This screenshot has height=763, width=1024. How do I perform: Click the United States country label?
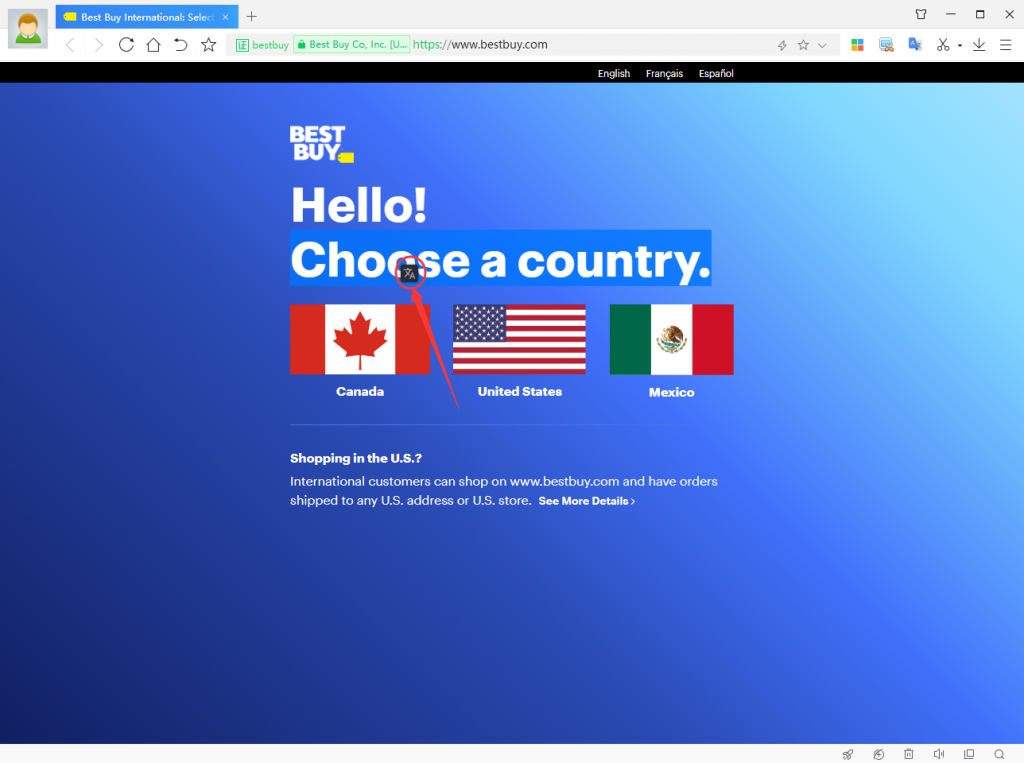click(x=520, y=391)
